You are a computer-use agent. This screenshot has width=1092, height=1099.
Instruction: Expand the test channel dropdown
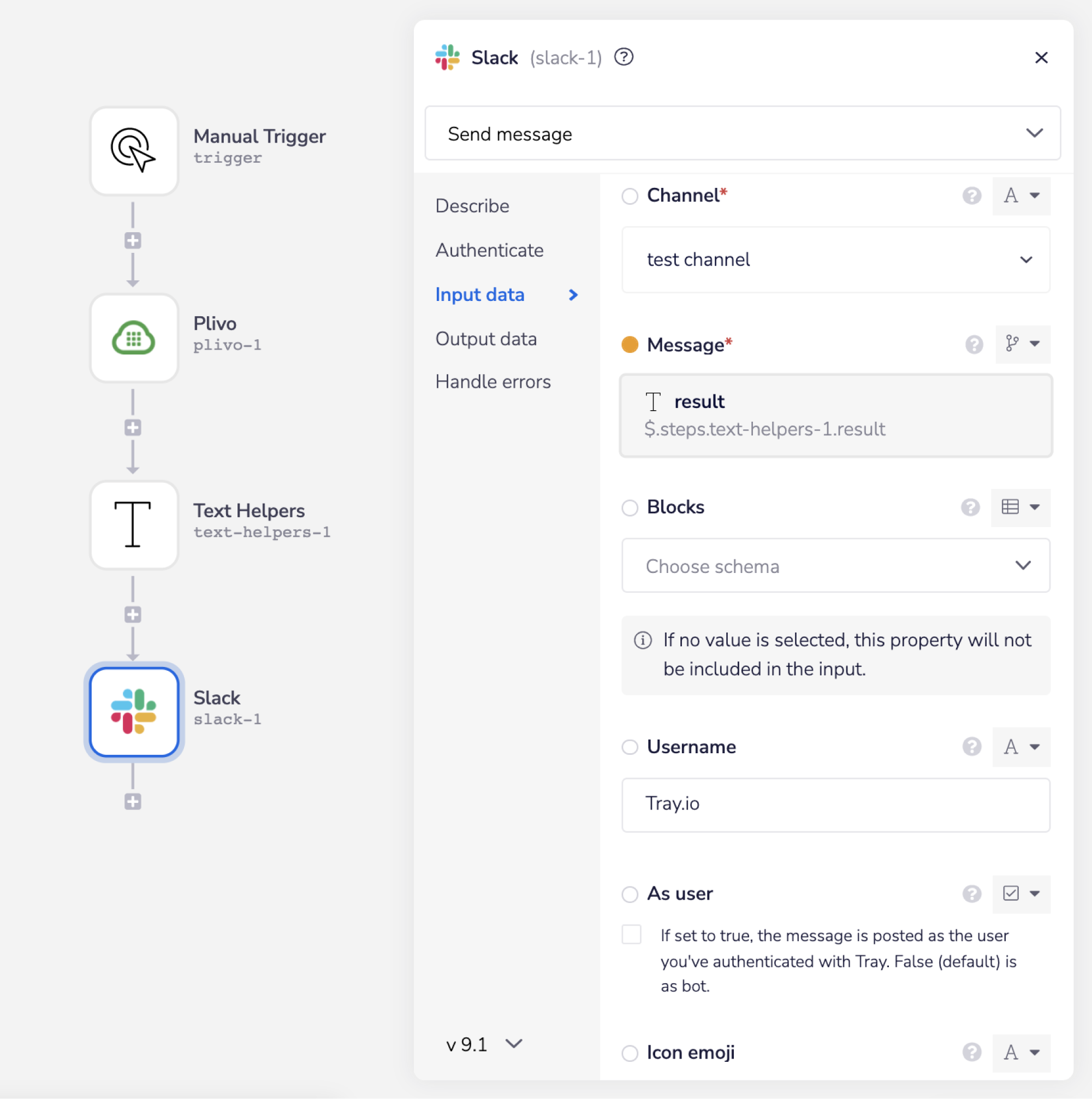tap(835, 260)
